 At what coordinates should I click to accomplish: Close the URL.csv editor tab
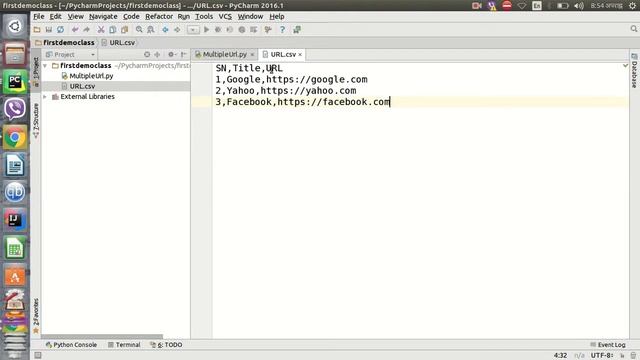(x=300, y=54)
